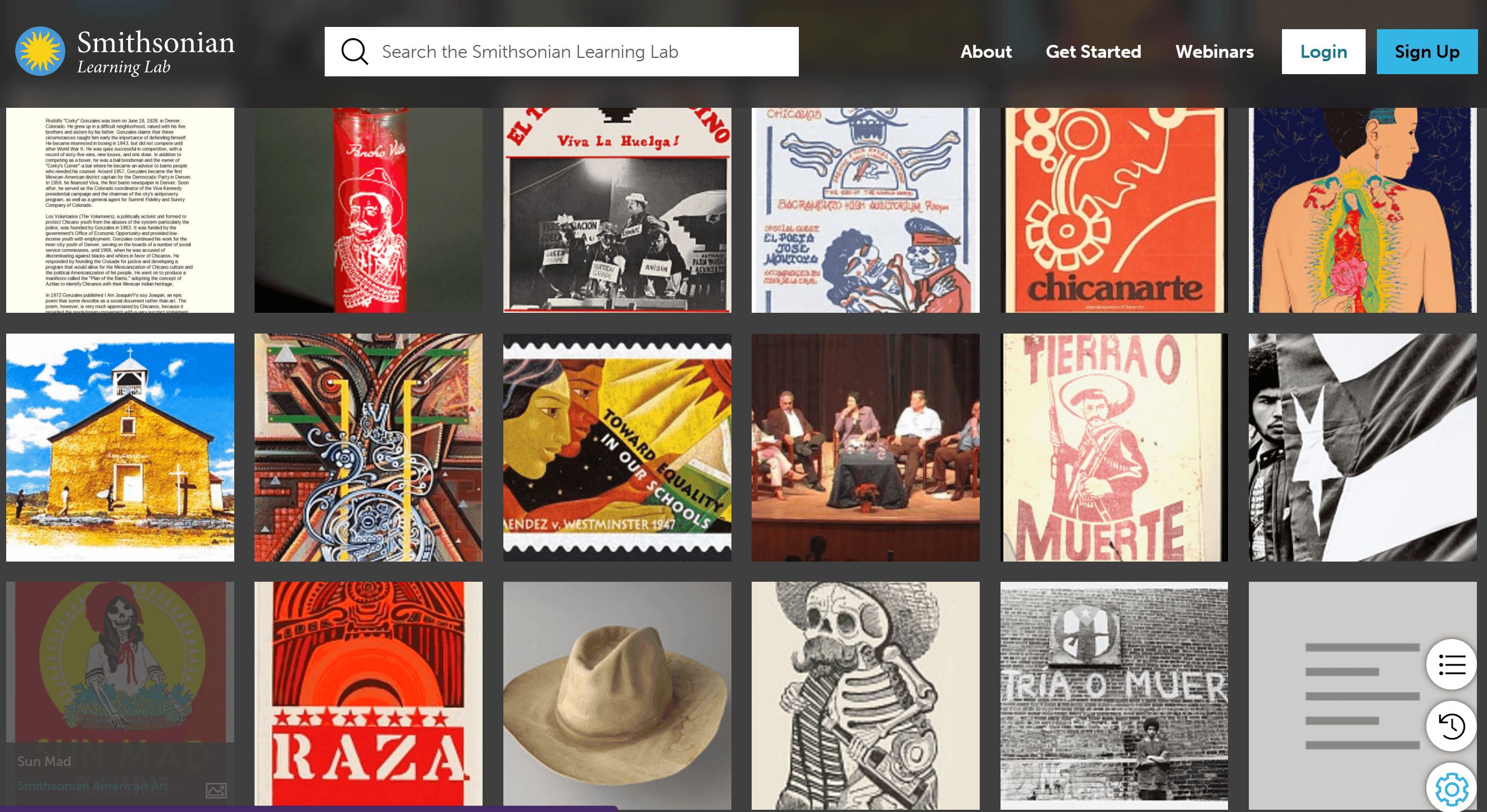The width and height of the screenshot is (1487, 812).
Task: Click the Sign Up button
Action: click(1427, 51)
